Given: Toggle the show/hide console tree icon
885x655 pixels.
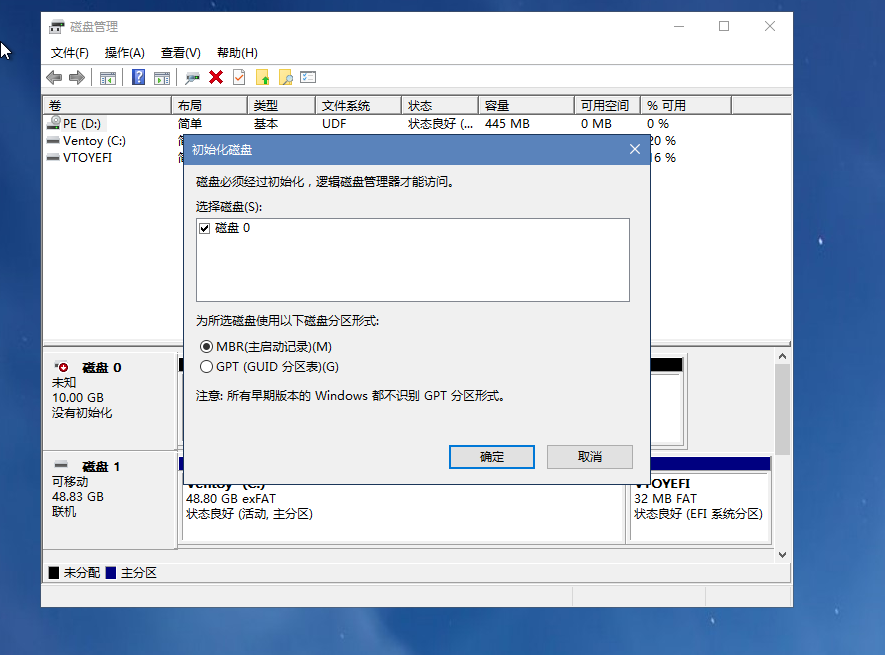Looking at the screenshot, I should pos(107,78).
